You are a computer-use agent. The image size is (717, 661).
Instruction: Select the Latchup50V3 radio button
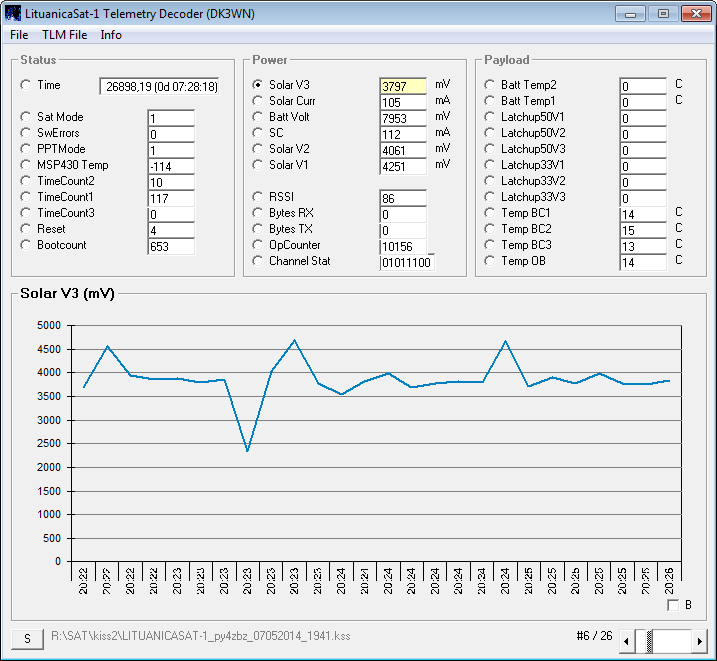[x=489, y=149]
